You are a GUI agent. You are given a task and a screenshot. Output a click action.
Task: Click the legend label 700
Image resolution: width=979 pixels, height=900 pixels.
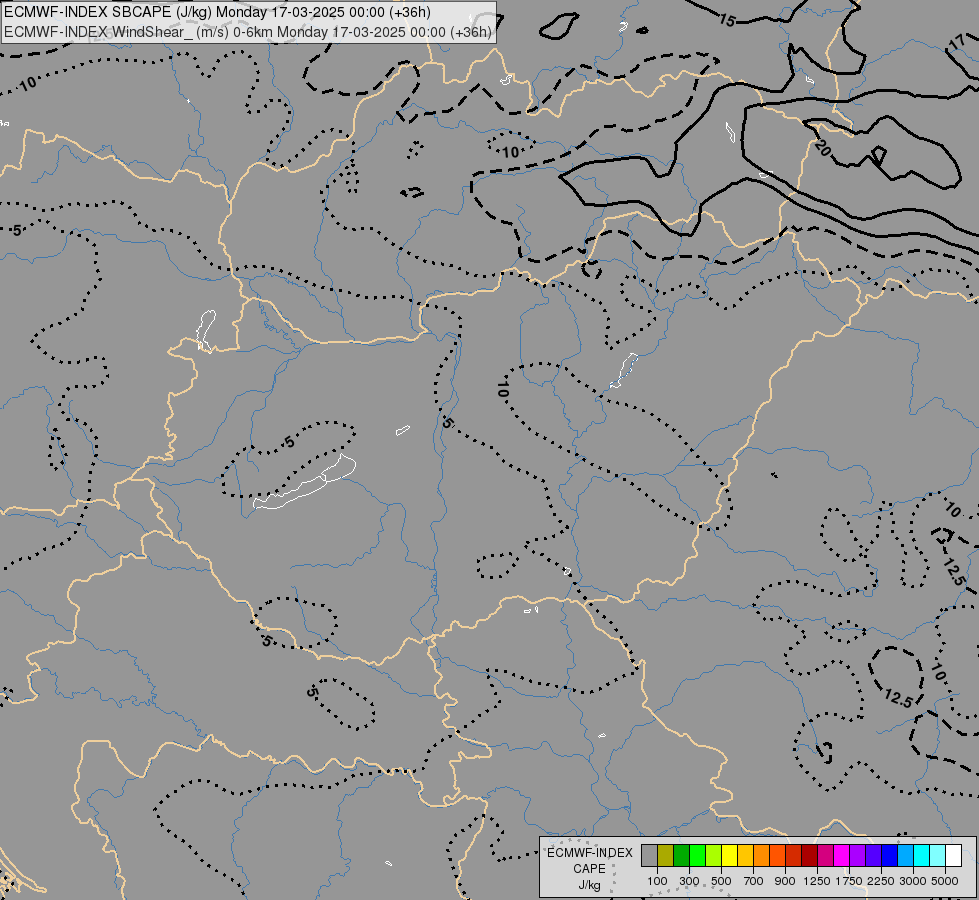(754, 881)
